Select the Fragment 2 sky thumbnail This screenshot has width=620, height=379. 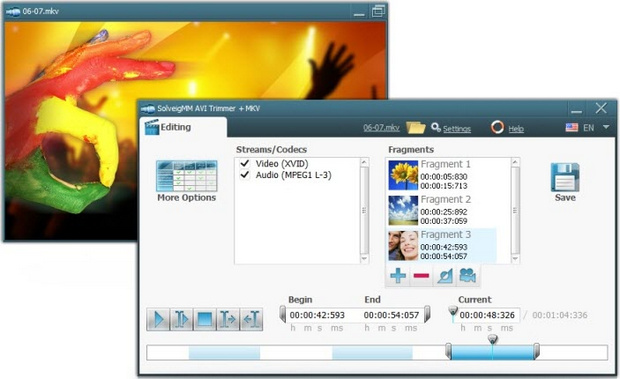pyautogui.click(x=403, y=210)
